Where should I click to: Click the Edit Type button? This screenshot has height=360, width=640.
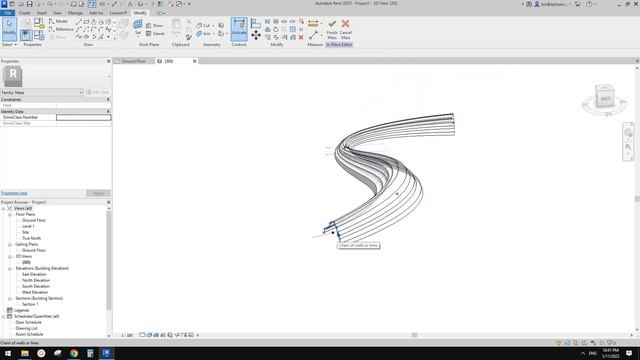pyautogui.click(x=98, y=92)
